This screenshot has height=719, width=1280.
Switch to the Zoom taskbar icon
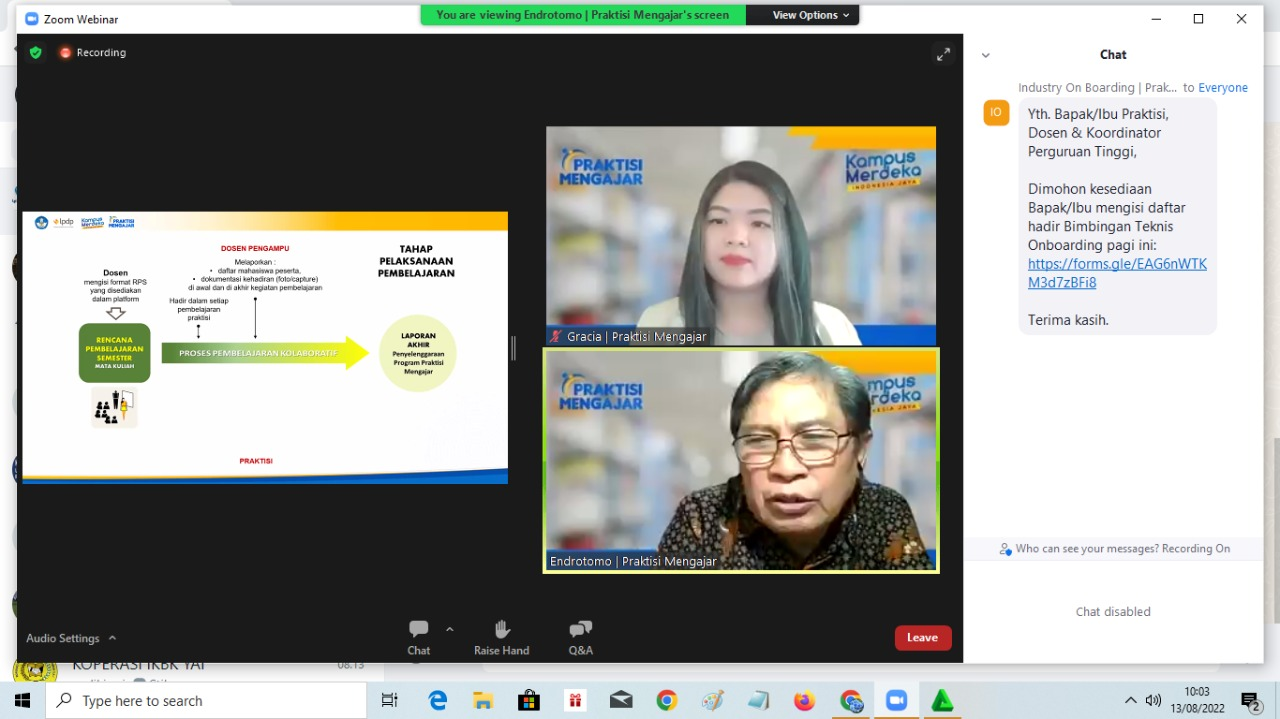896,701
